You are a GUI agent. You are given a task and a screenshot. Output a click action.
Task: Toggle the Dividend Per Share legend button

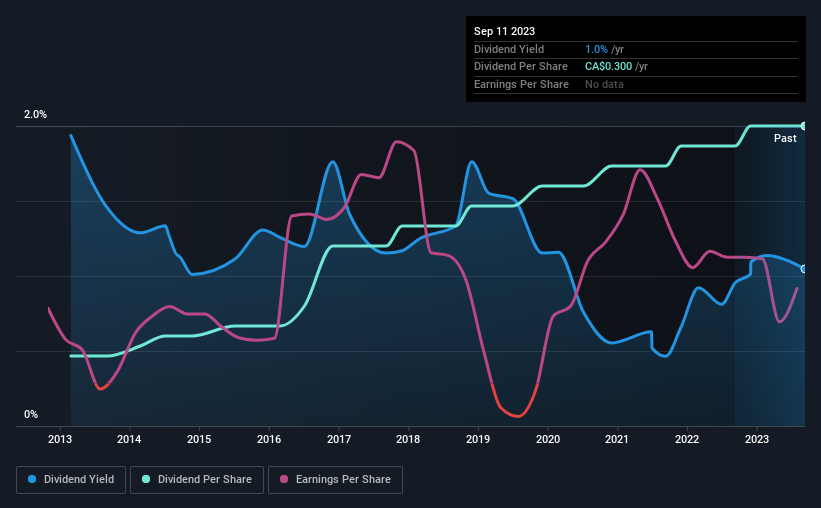point(197,480)
